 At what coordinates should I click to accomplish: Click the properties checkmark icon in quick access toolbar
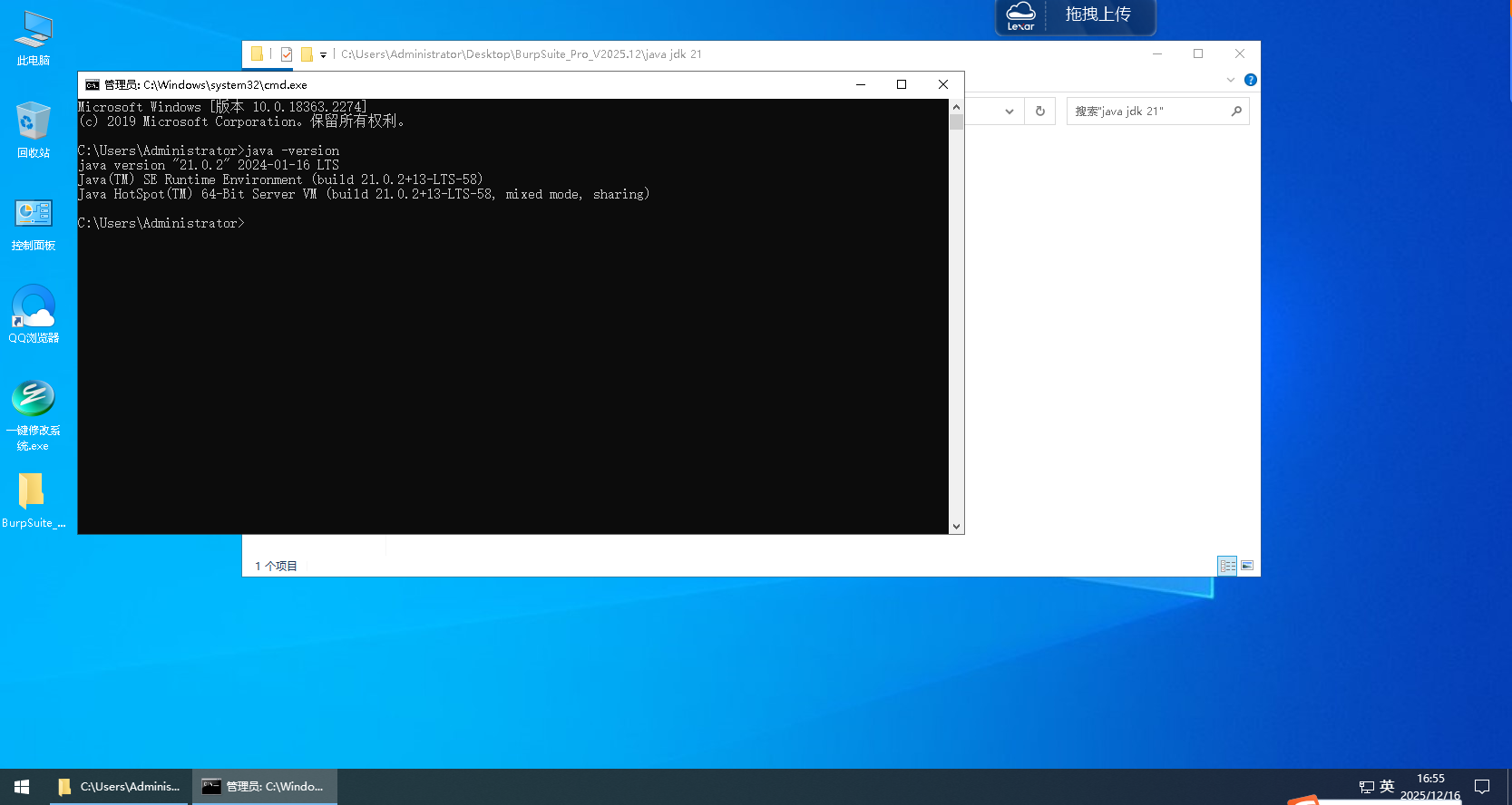coord(287,54)
